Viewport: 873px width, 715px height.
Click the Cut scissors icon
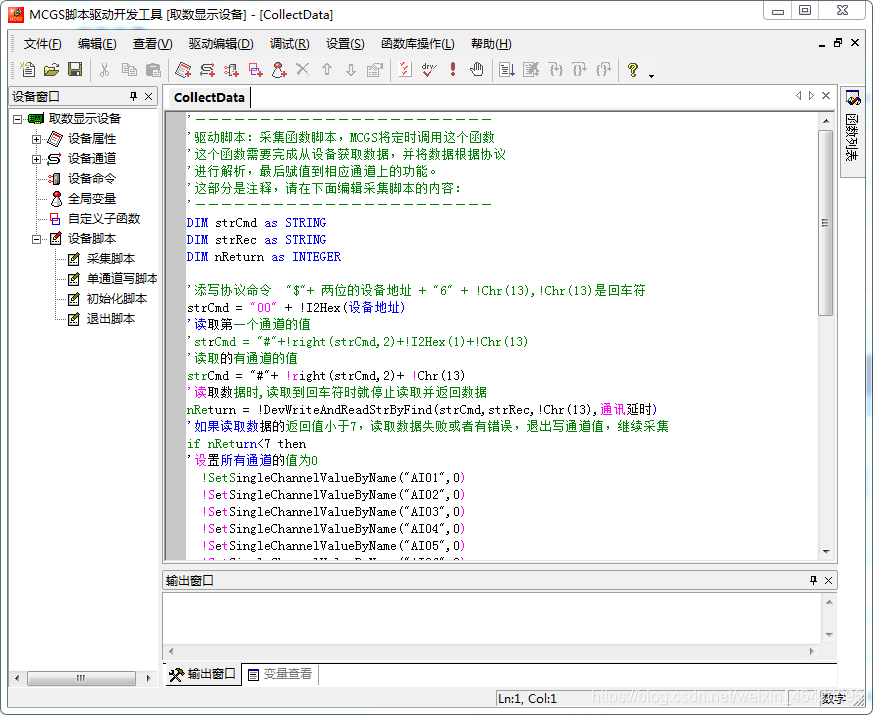(104, 69)
